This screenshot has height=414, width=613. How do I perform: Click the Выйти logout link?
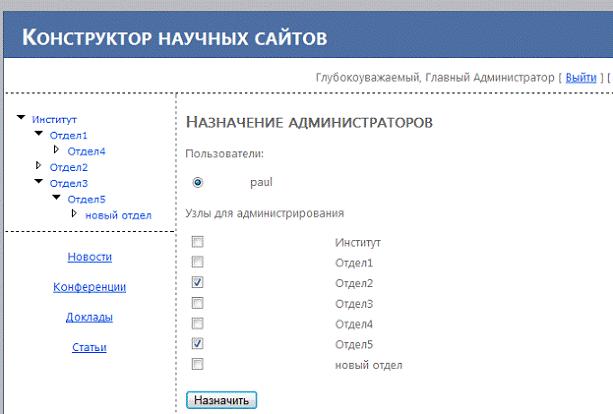coord(581,77)
